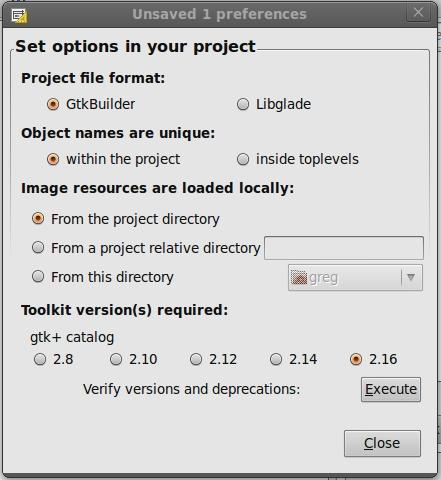
Task: Expand the directory combo box arrow
Action: tap(411, 277)
